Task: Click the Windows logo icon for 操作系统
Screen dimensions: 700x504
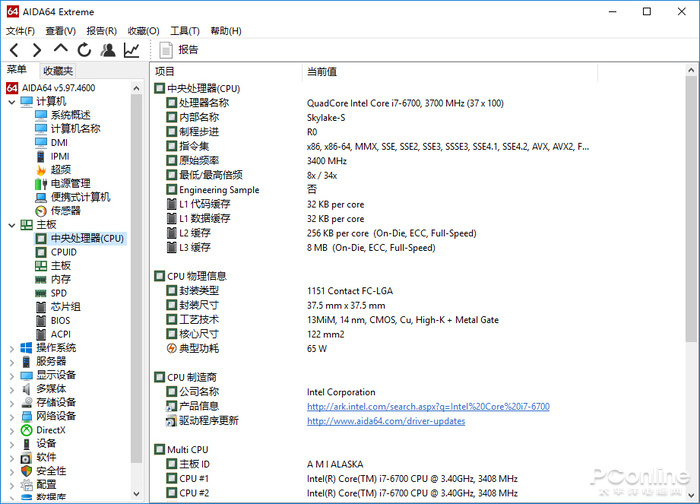Action: point(26,348)
